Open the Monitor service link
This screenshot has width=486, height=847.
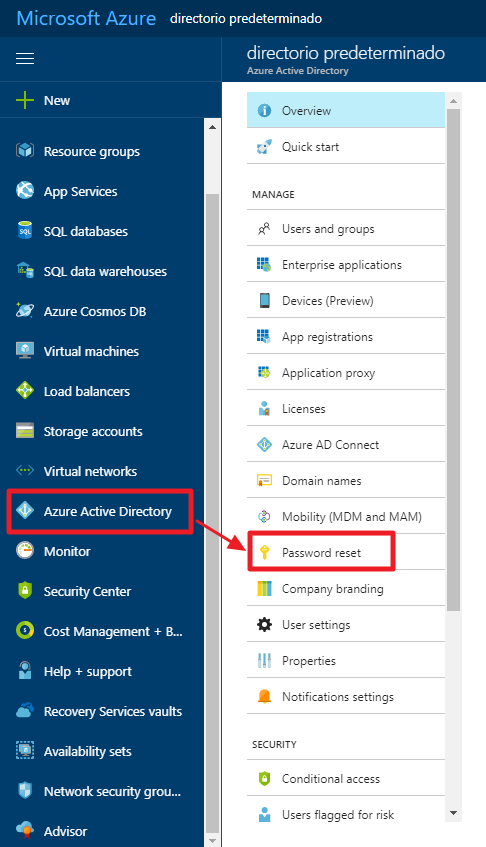(x=67, y=551)
